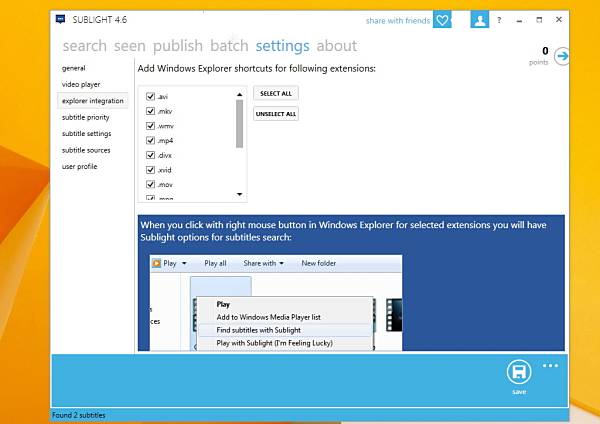
Task: Select the settings tab
Action: (x=282, y=46)
